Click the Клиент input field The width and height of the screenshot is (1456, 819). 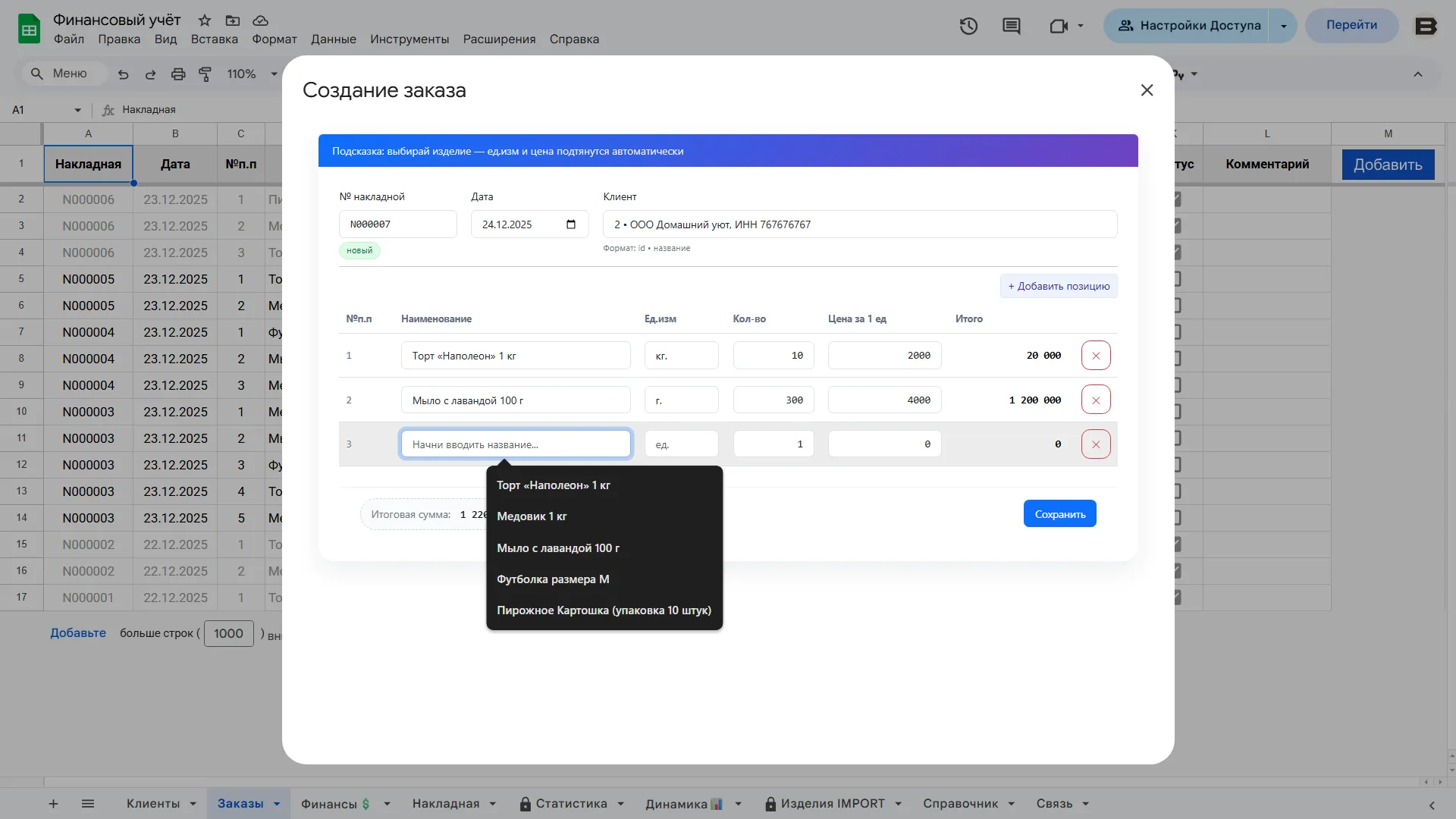point(860,224)
